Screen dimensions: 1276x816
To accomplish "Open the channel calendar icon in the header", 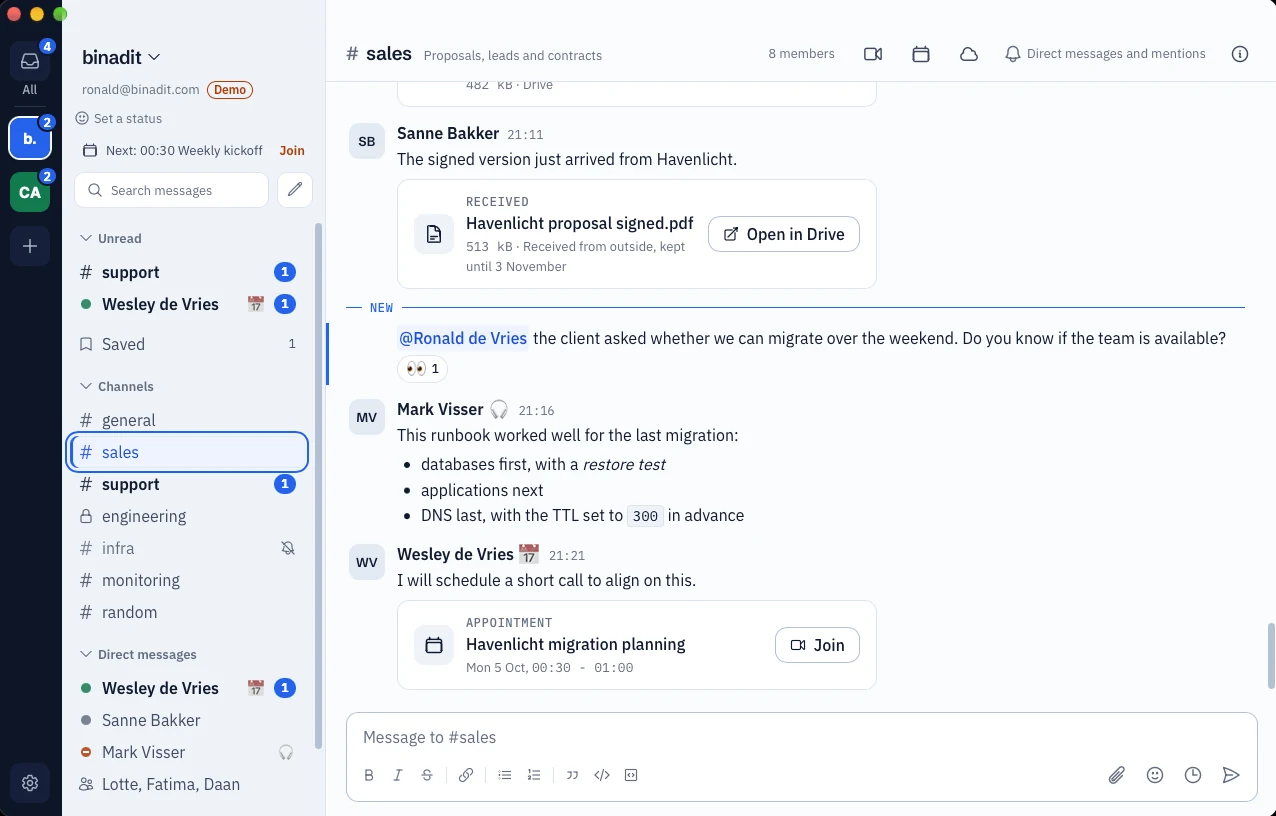I will (921, 54).
